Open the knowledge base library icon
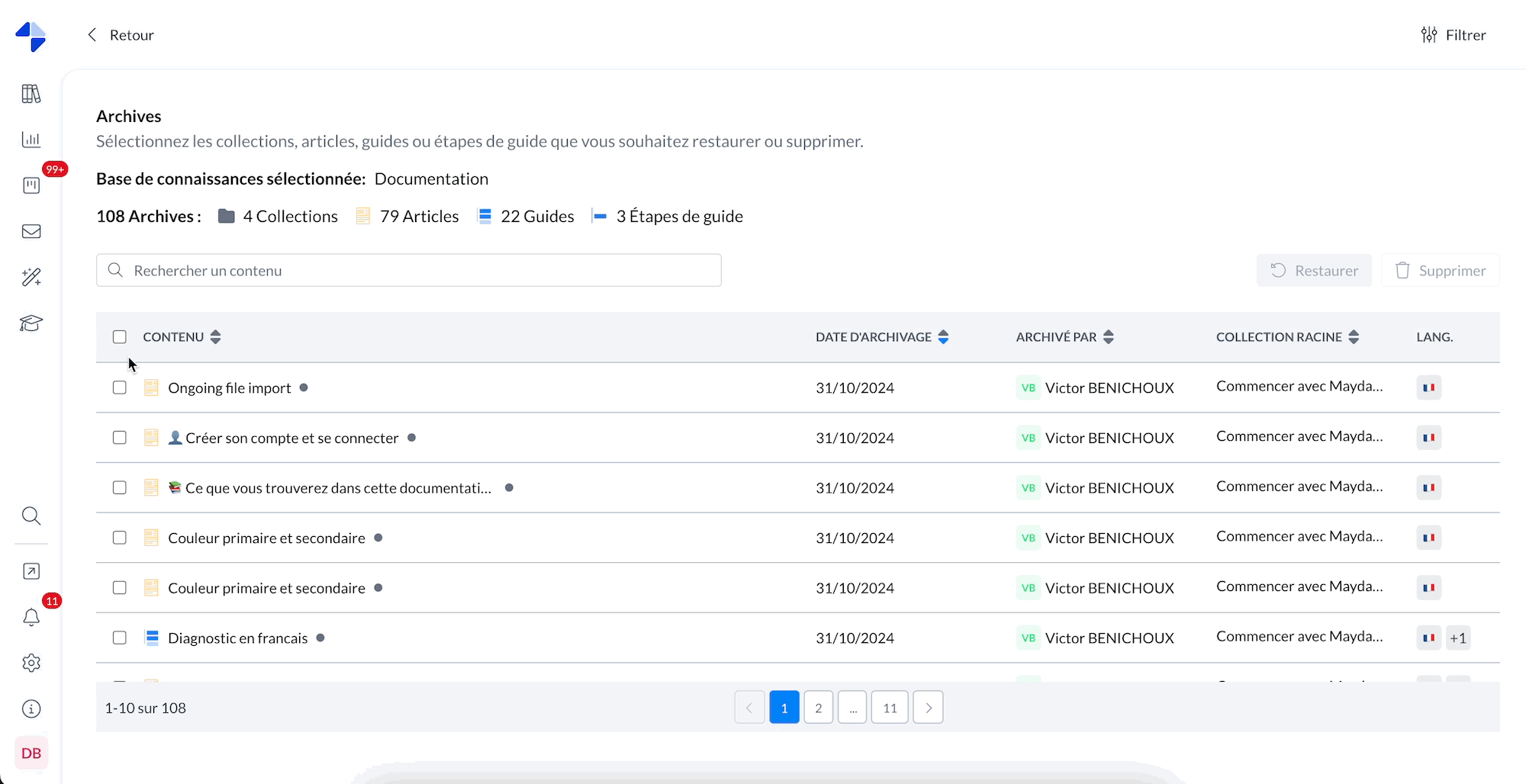 click(x=31, y=94)
